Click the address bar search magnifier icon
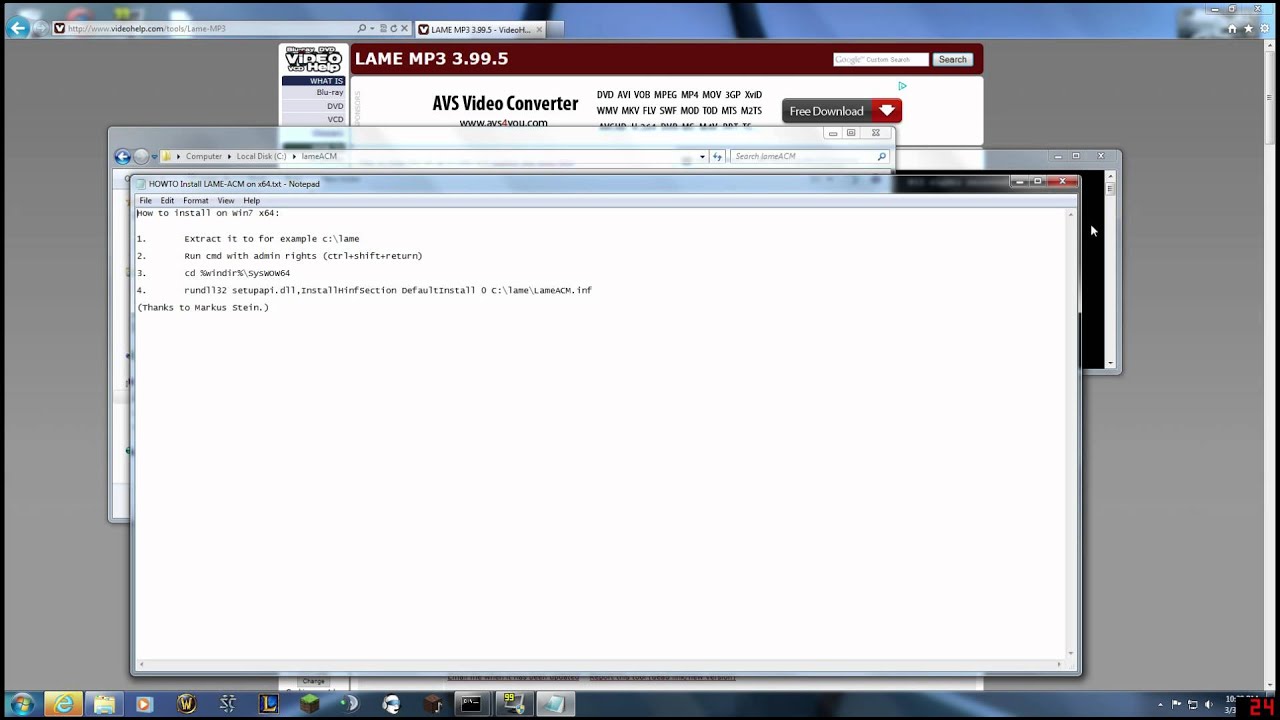Viewport: 1280px width, 720px height. [362, 28]
